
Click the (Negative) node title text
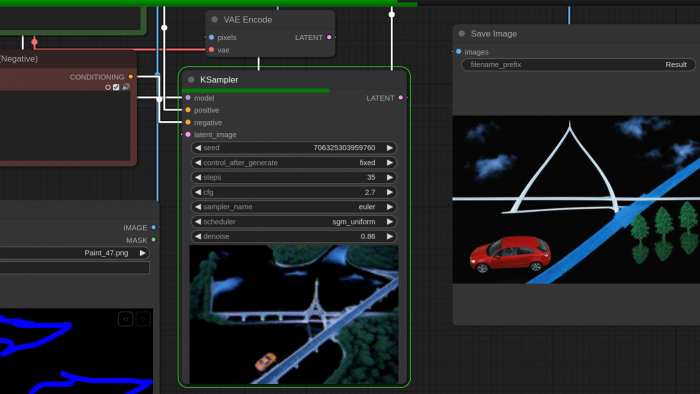(19, 59)
